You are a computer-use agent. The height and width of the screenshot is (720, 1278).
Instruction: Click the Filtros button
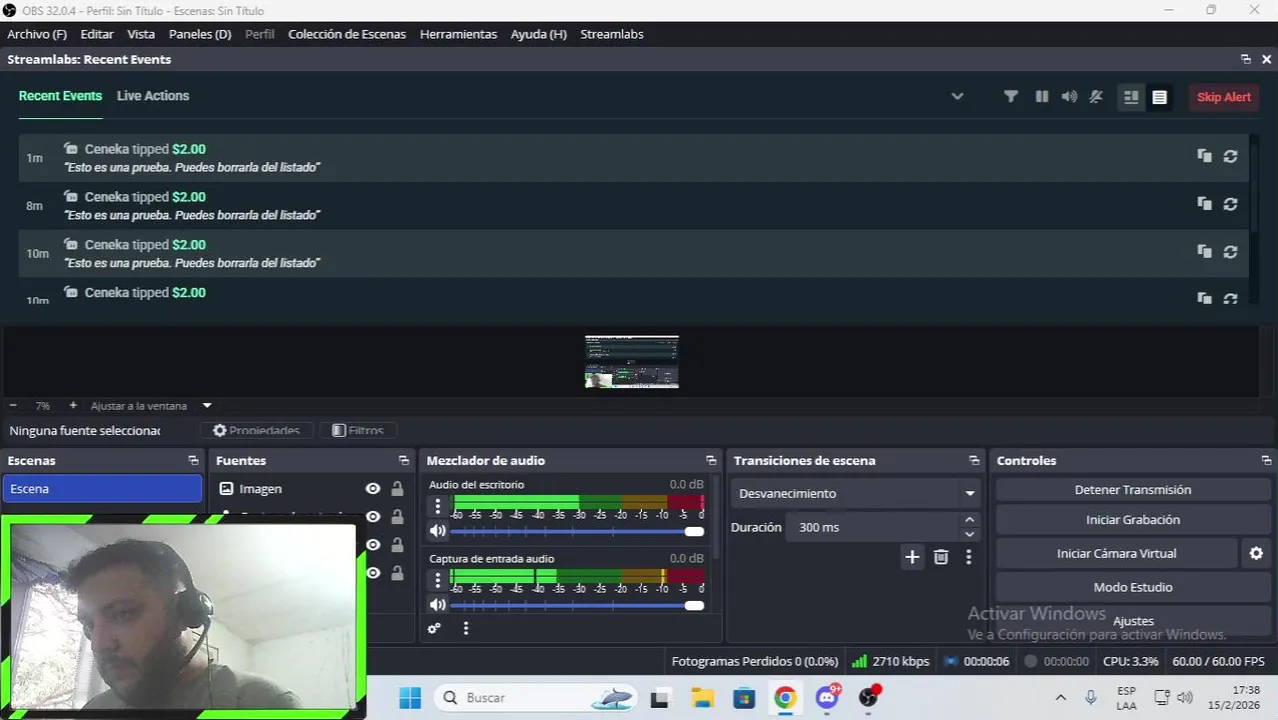tap(358, 430)
